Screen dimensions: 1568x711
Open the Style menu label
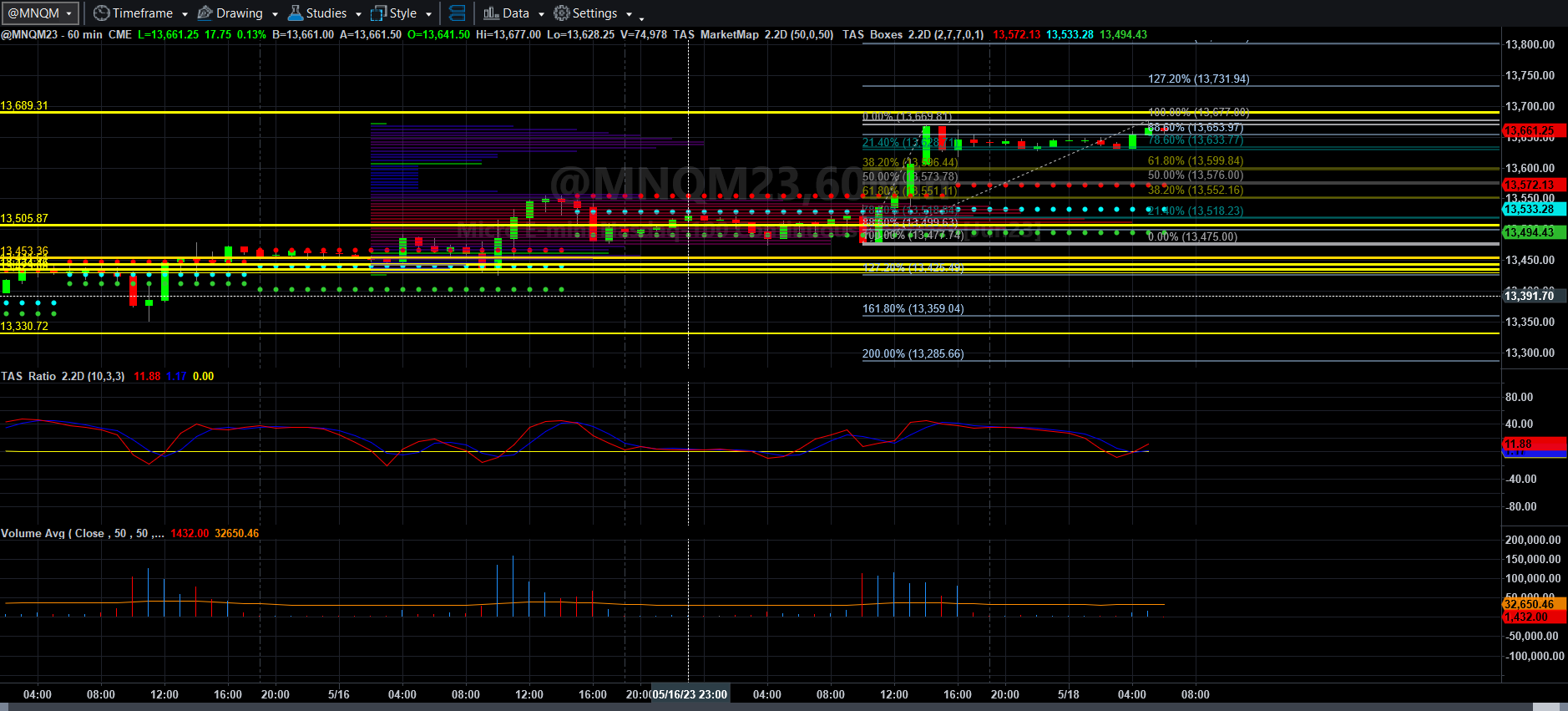pos(403,13)
